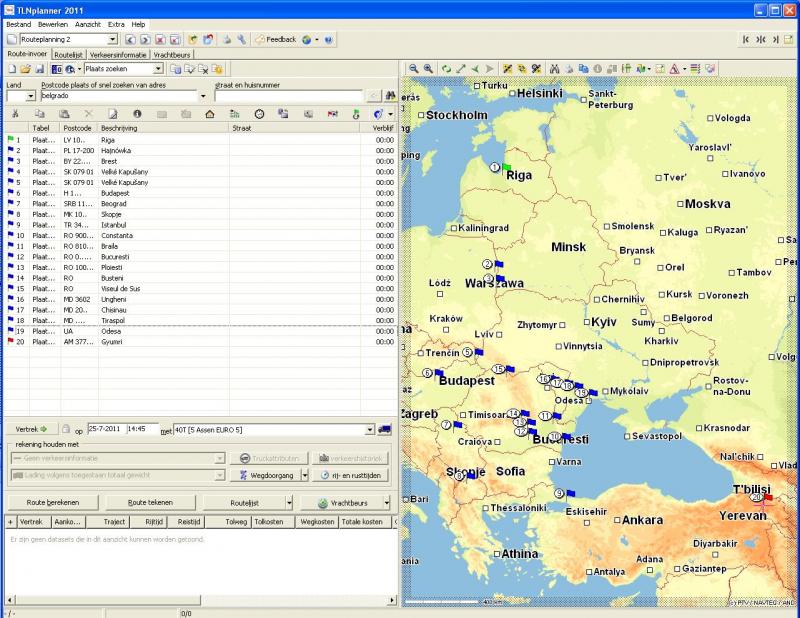Open the Aanzicht menu
Image resolution: width=800 pixels, height=618 pixels.
[88, 24]
